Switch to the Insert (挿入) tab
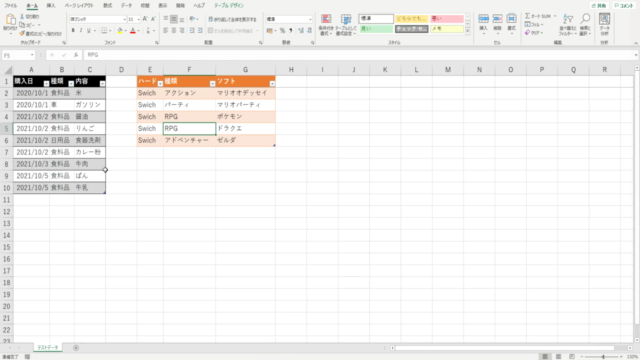 point(51,5)
